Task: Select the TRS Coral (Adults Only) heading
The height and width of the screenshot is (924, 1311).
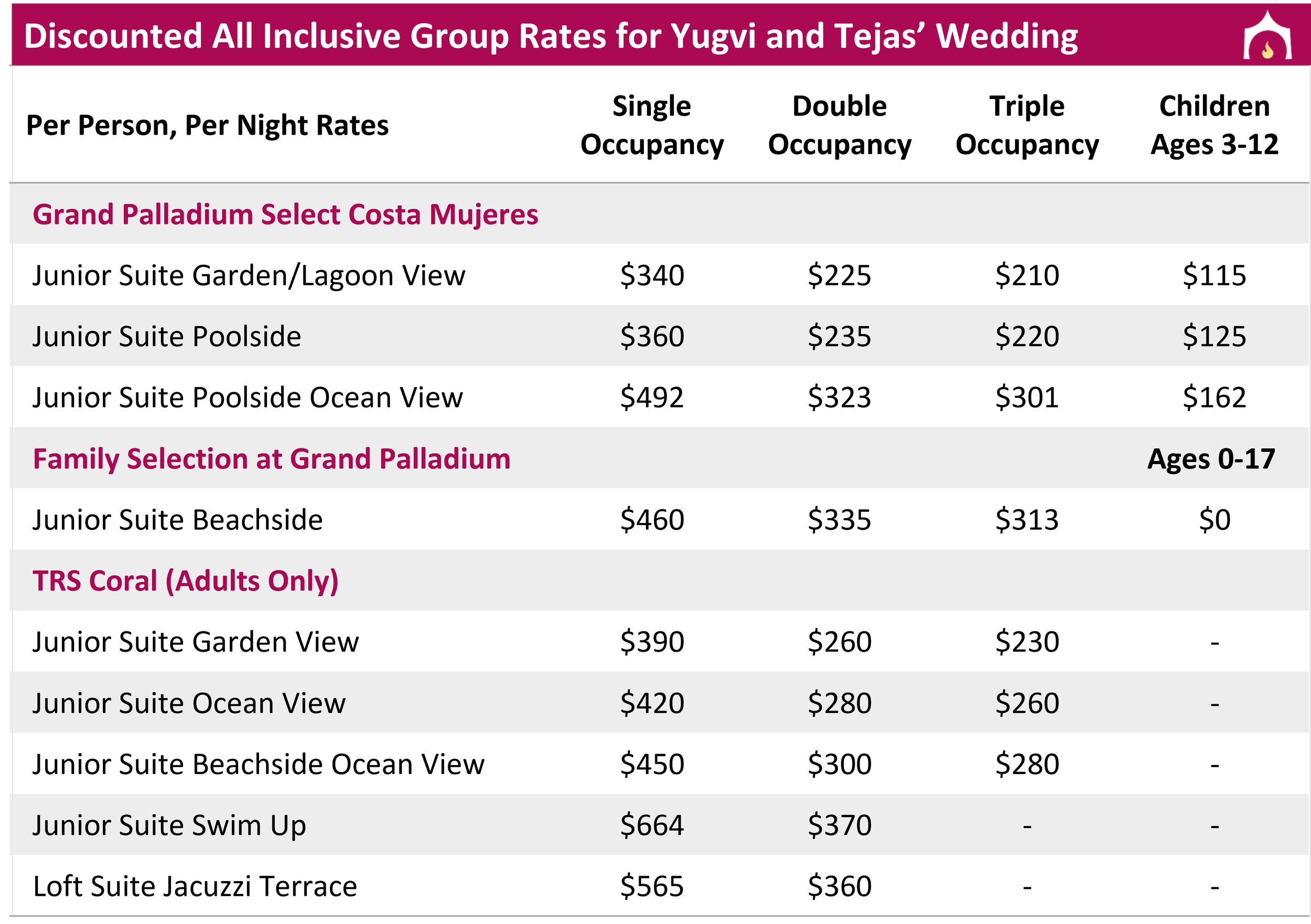Action: [186, 582]
